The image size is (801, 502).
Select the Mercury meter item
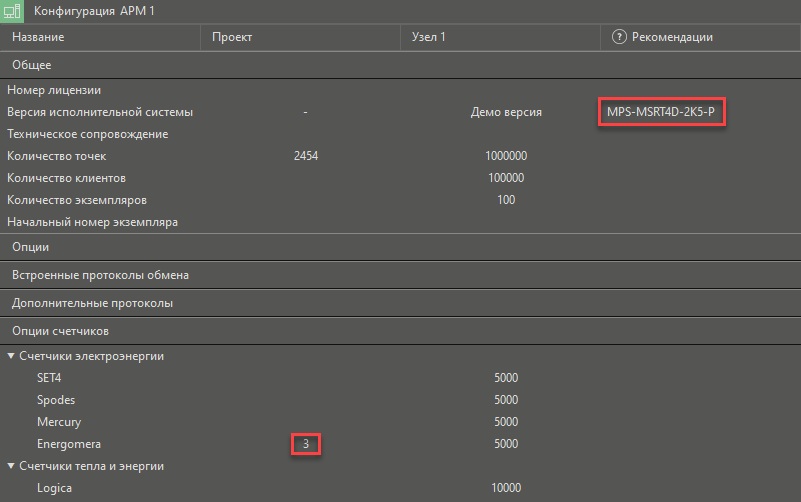(x=59, y=422)
